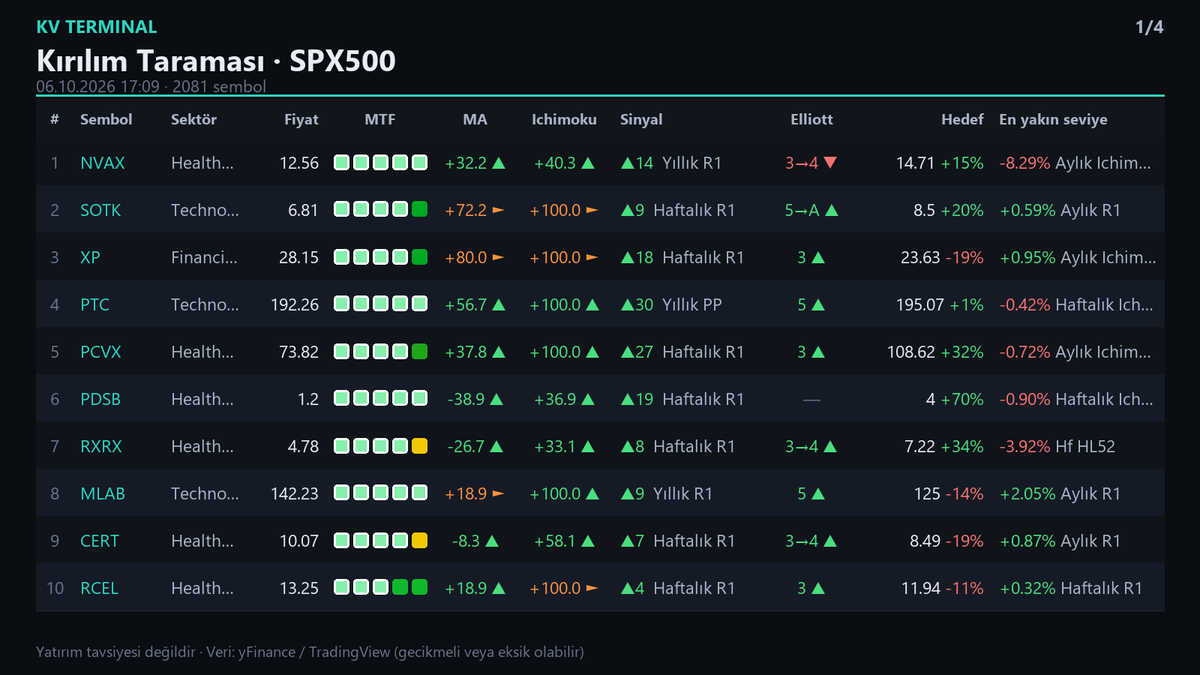Click the target 108.62 +32% cell
The height and width of the screenshot is (675, 1200).
coord(935,352)
